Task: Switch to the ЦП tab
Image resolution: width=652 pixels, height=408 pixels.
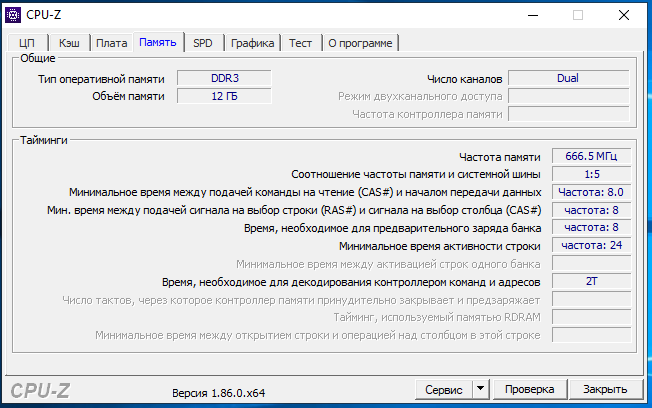Action: (27, 43)
